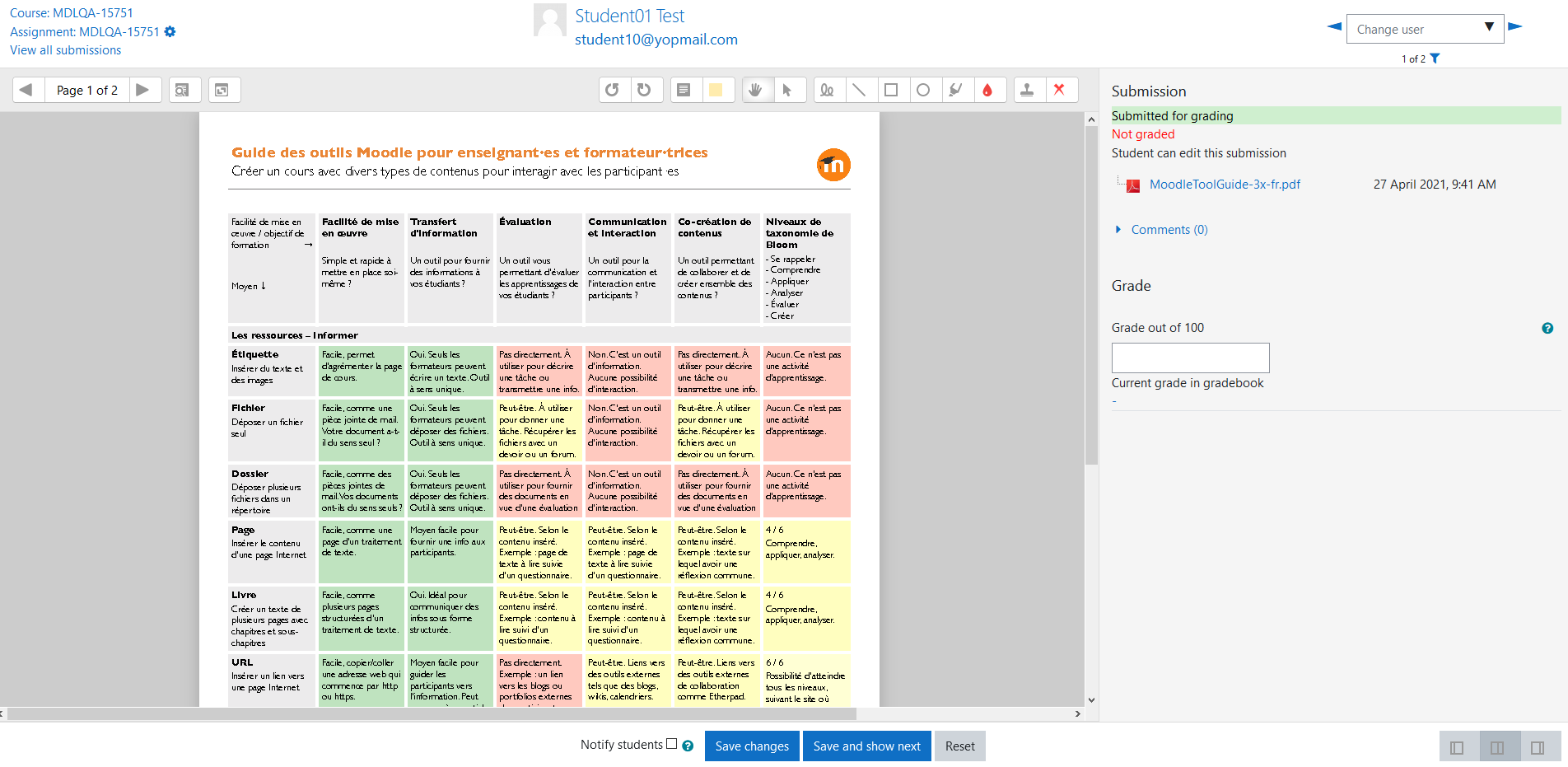Click the student profile picture

tap(550, 21)
